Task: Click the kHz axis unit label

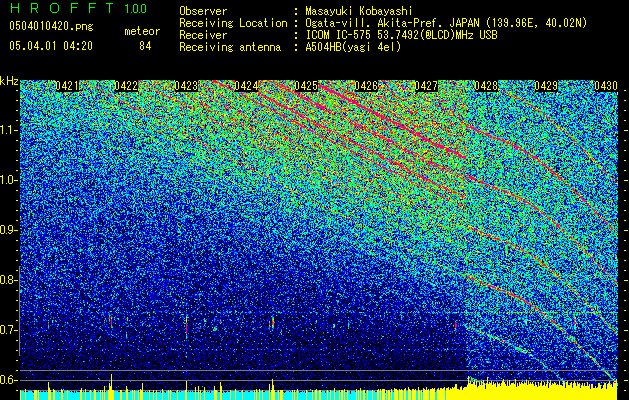Action: coord(9,81)
